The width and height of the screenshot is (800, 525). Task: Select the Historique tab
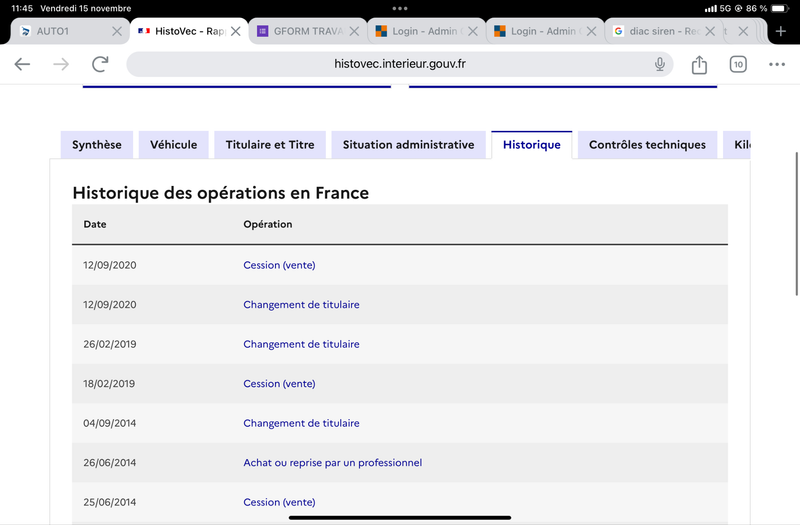(532, 145)
